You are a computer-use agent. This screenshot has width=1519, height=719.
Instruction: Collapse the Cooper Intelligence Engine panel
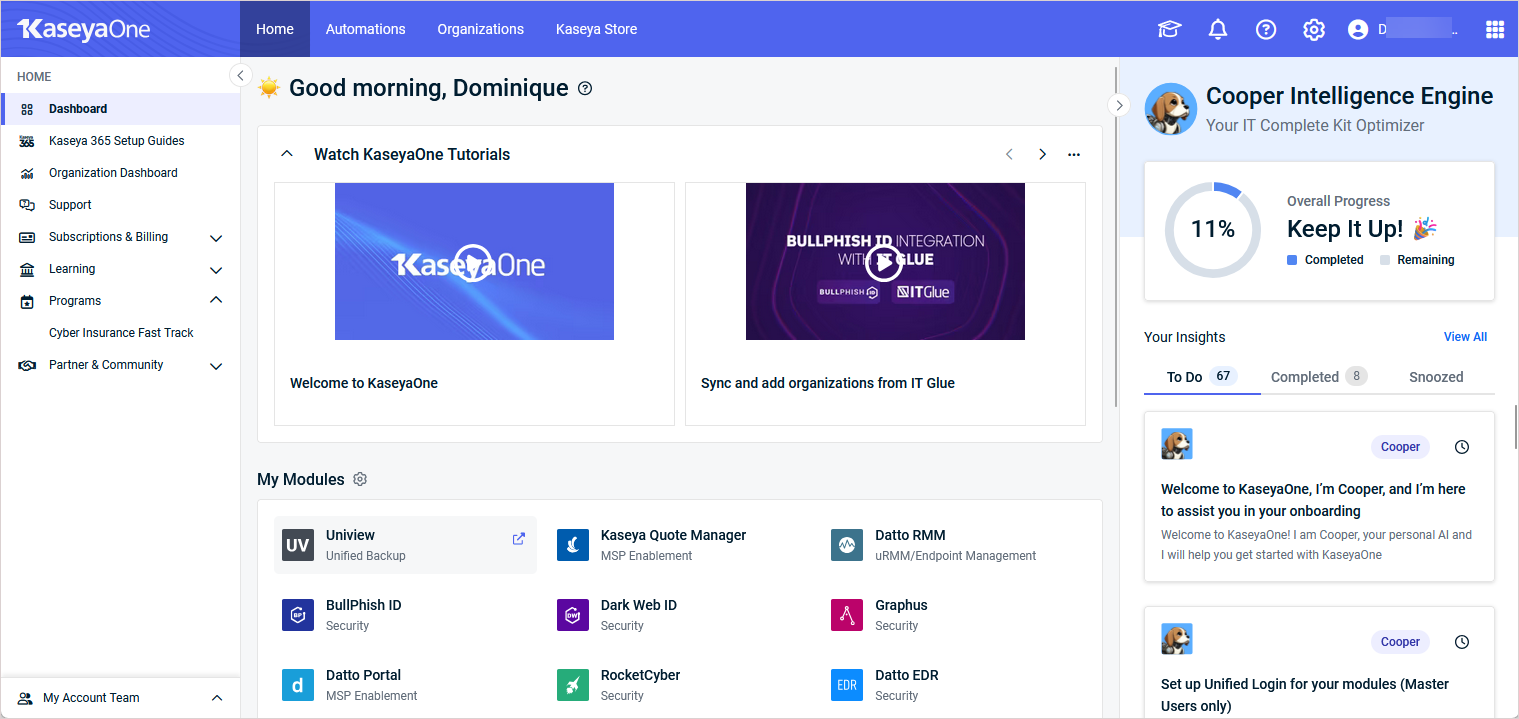(x=1119, y=105)
